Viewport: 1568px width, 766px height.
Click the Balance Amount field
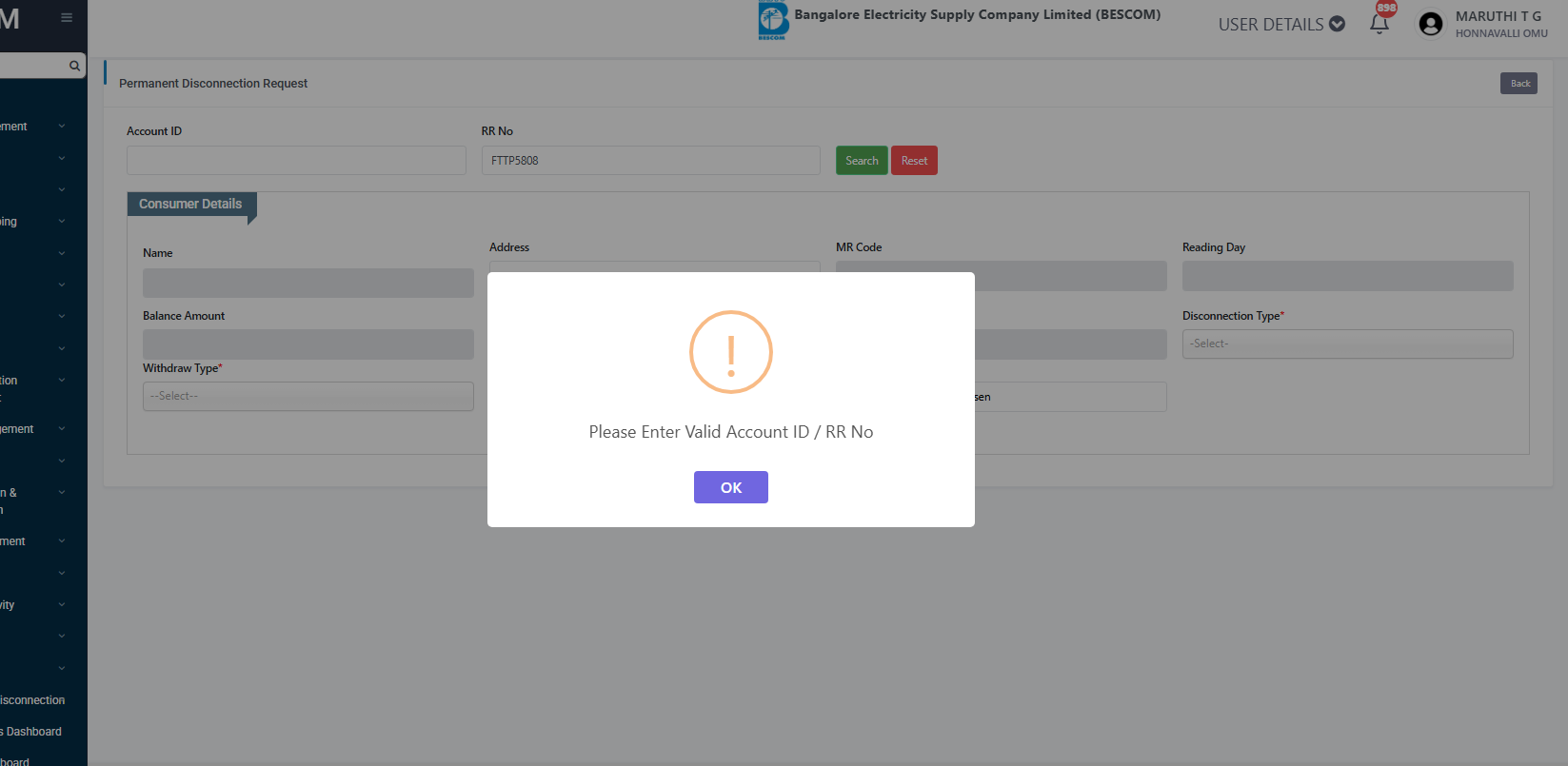pos(308,344)
